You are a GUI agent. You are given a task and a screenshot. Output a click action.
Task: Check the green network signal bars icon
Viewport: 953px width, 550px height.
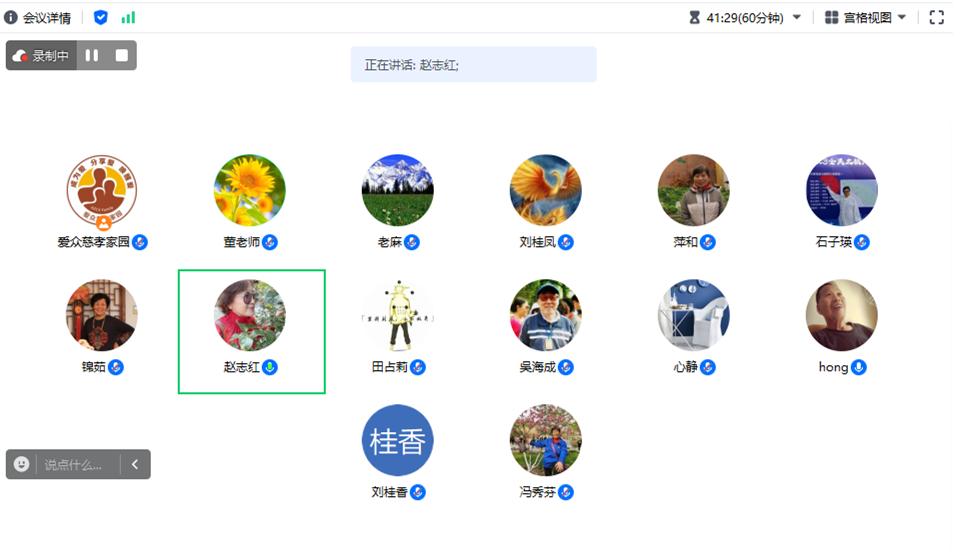pyautogui.click(x=128, y=18)
